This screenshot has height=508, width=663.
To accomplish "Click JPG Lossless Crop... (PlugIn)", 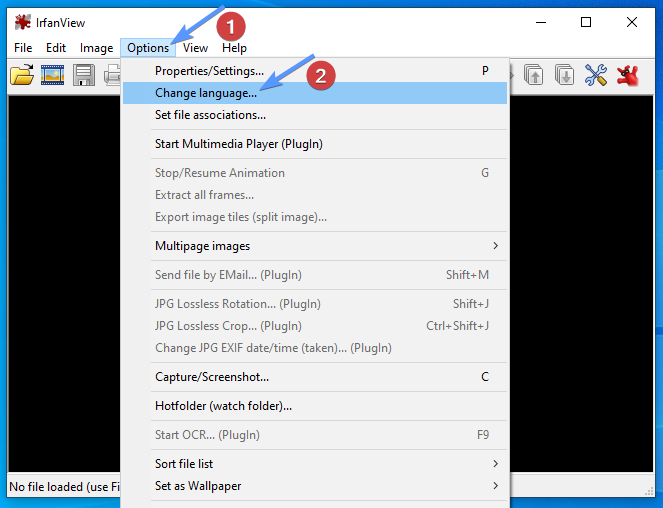I will (x=315, y=326).
